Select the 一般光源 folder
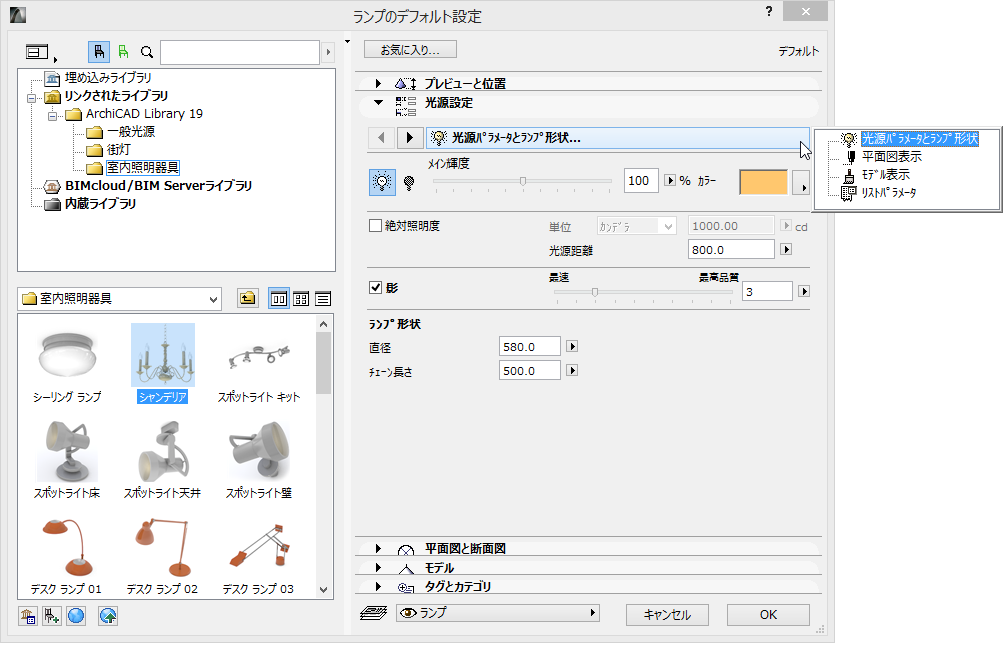This screenshot has height=646, width=1005. (131, 131)
